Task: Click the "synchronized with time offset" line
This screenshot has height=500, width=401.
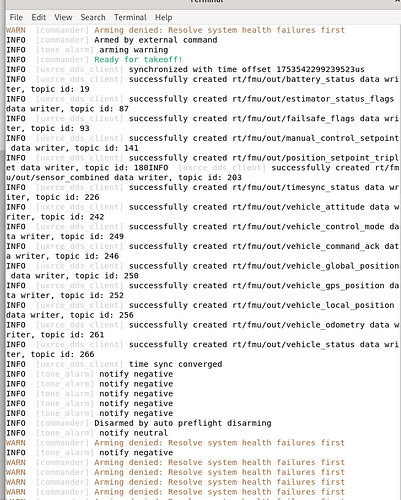Action: tap(185, 69)
